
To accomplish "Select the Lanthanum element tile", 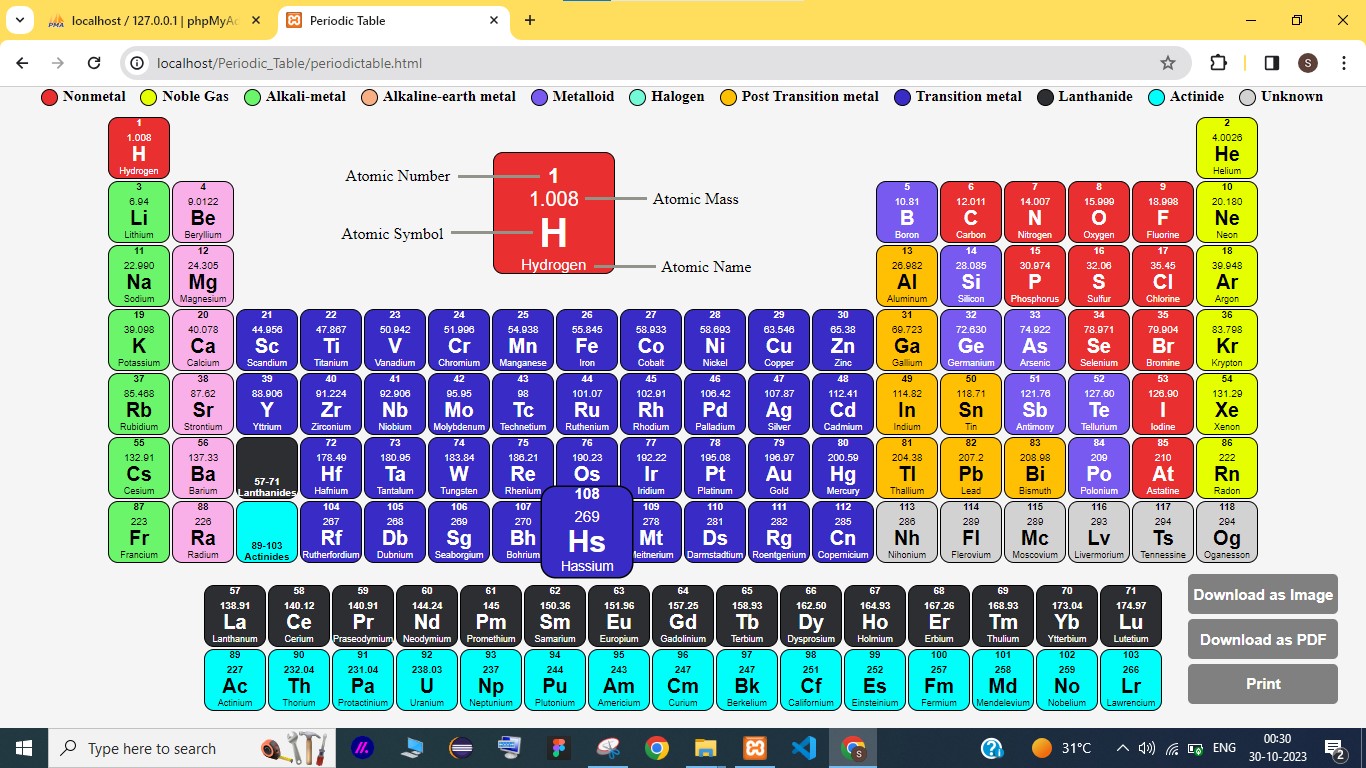I will (x=235, y=616).
